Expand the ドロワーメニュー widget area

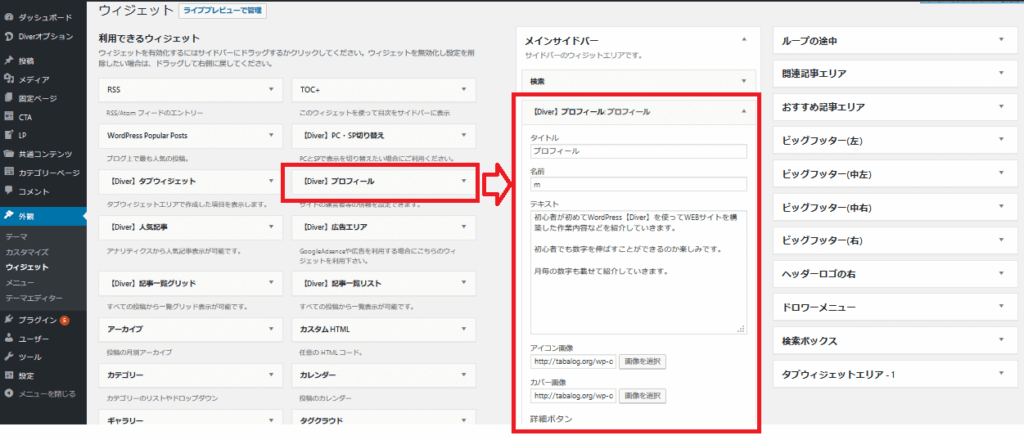tap(1000, 309)
